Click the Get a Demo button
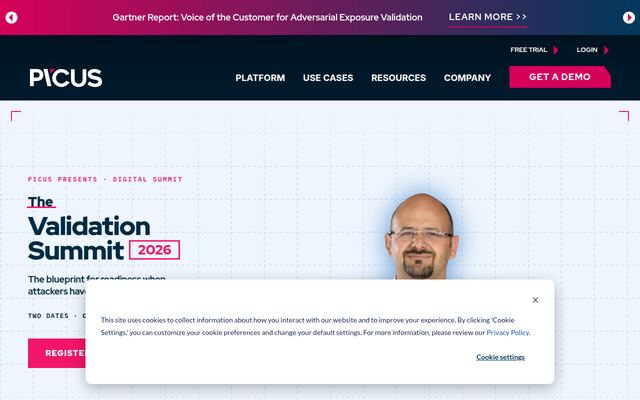Viewport: 640px width, 400px height. (560, 77)
